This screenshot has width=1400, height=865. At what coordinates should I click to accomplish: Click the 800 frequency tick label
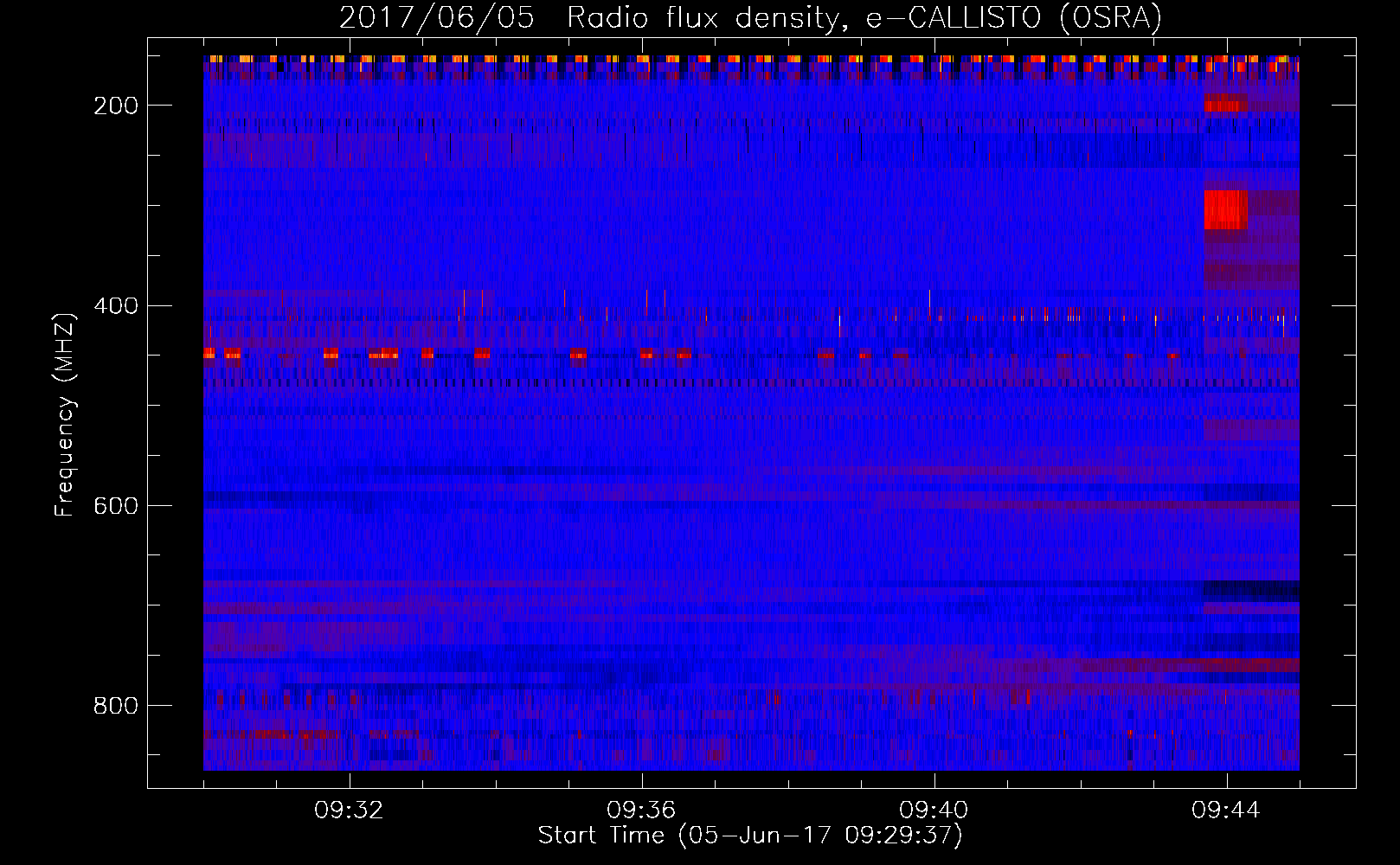116,706
